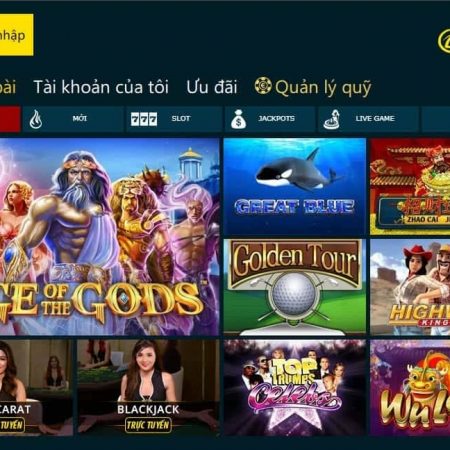Open the MỚI games tab

click(73, 119)
